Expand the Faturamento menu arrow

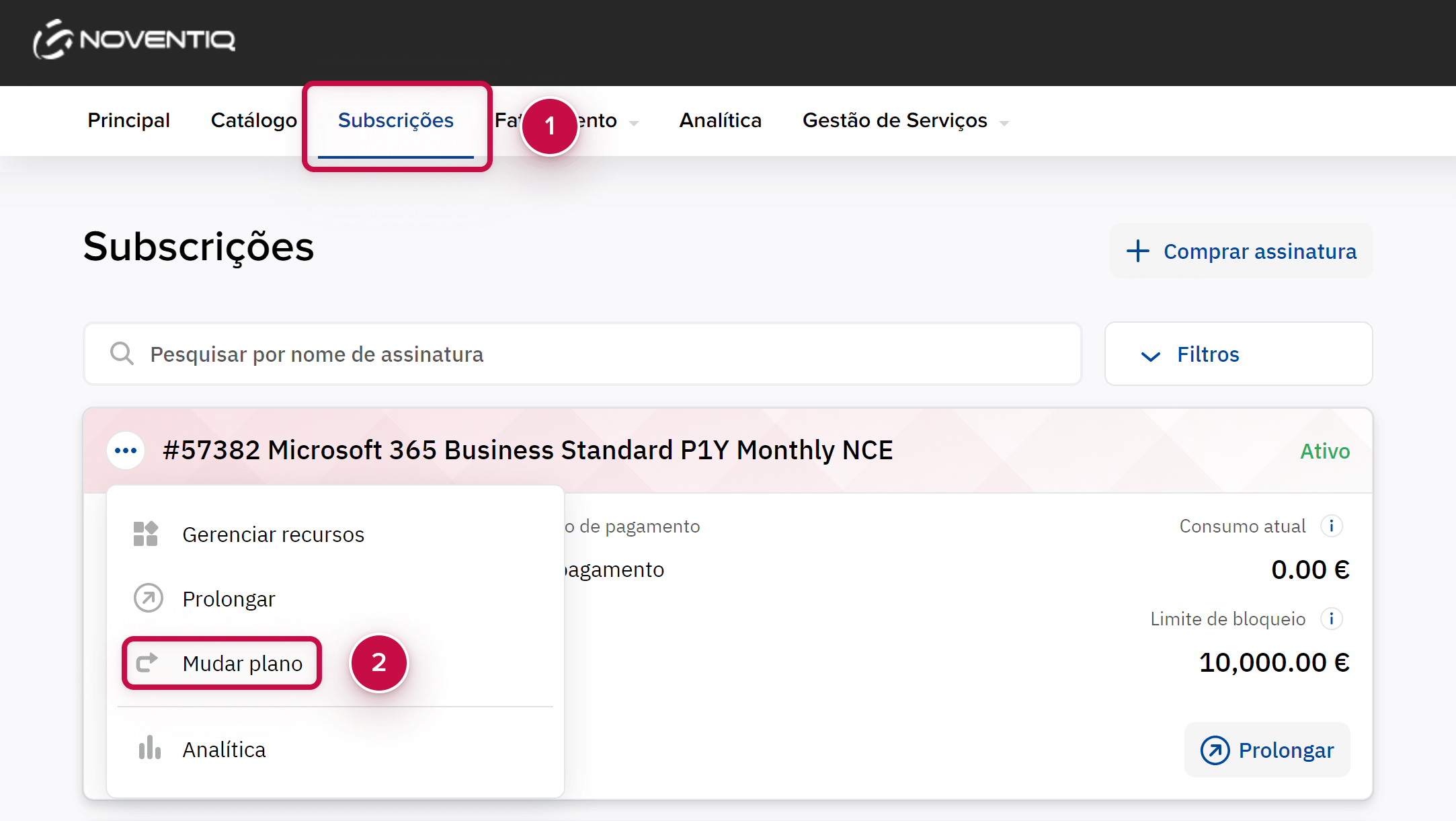(633, 123)
